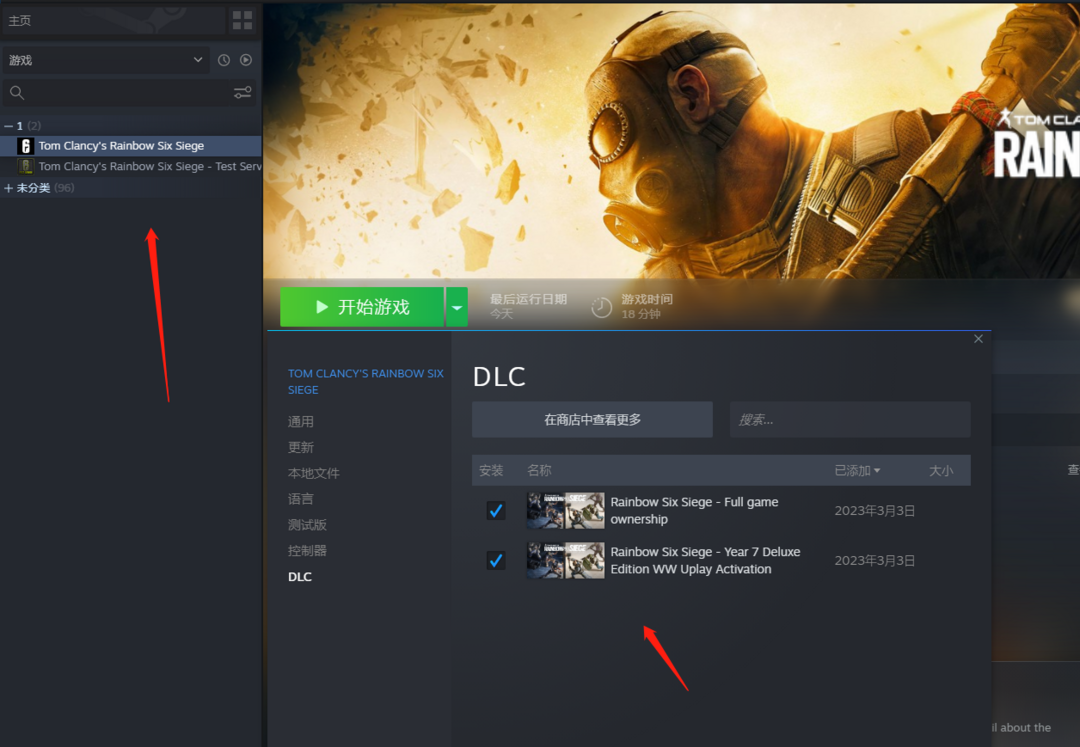Sort DLC list by 已添加 column
This screenshot has height=747, width=1080.
pos(857,471)
